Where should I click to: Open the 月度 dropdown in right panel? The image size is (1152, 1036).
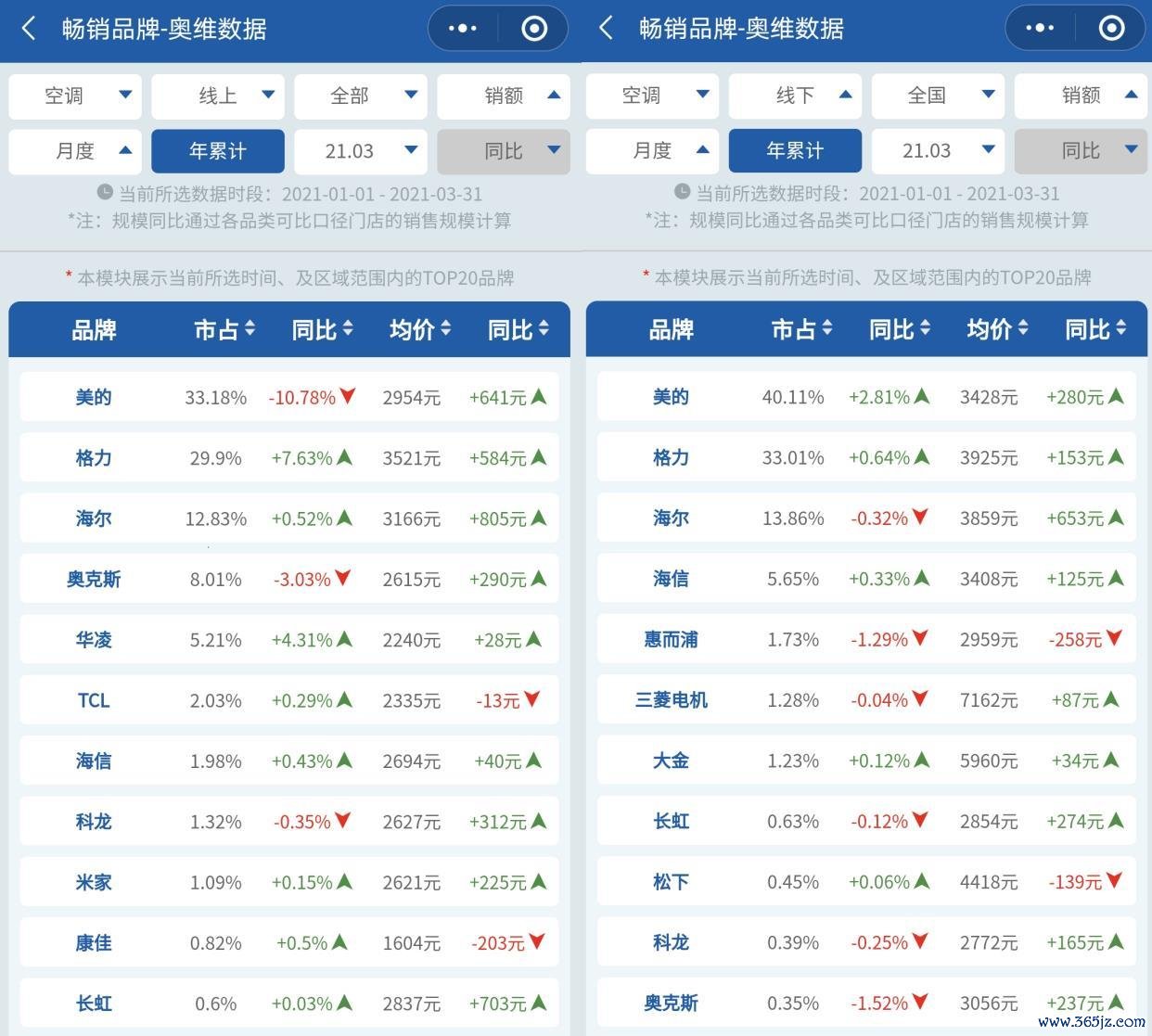pyautogui.click(x=653, y=151)
